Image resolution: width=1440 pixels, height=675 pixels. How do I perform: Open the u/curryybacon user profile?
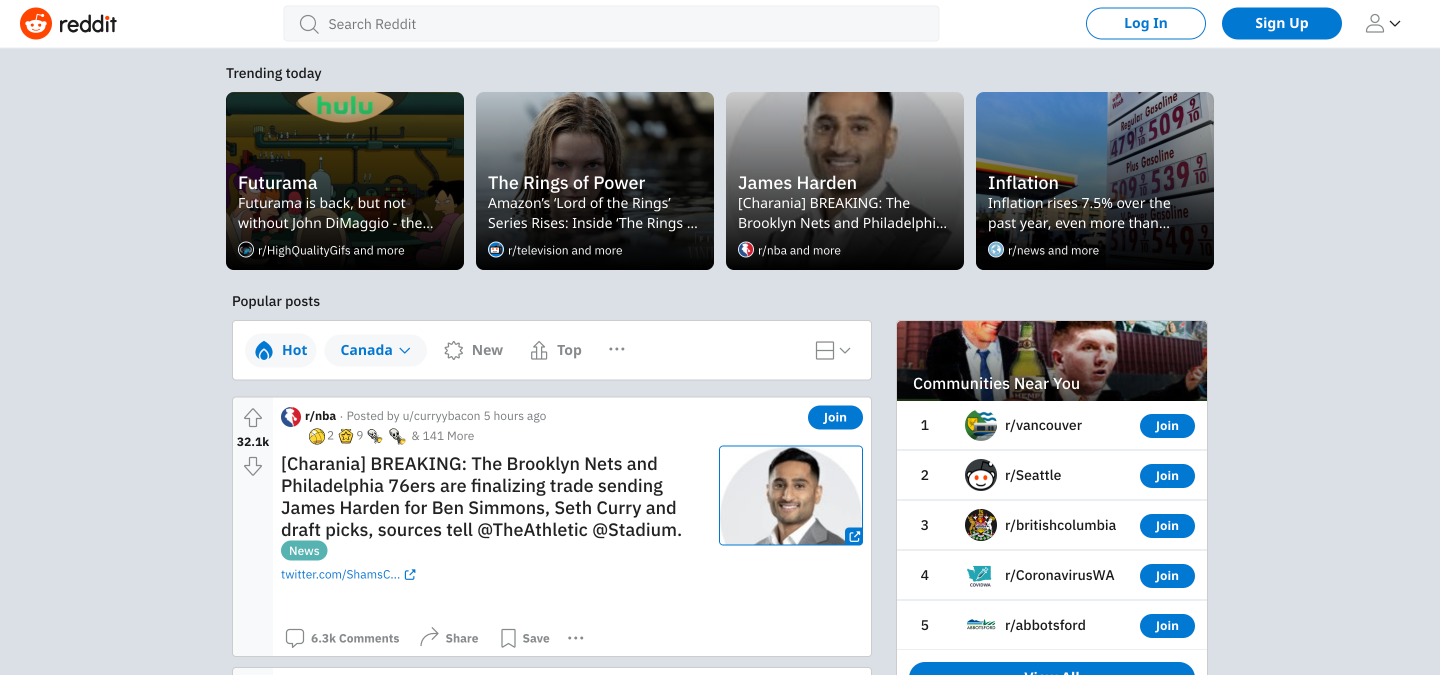click(x=440, y=416)
